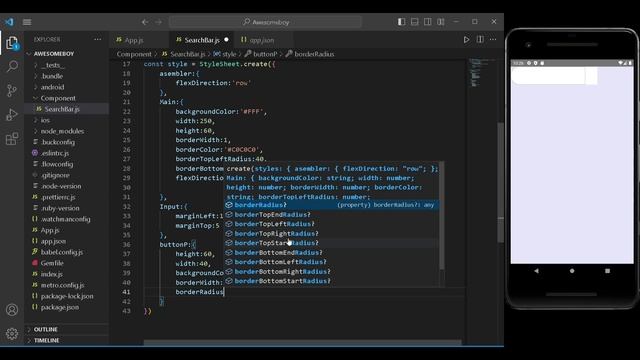Switch to the SearchBar.js tab
The width and height of the screenshot is (640, 360).
click(202, 40)
